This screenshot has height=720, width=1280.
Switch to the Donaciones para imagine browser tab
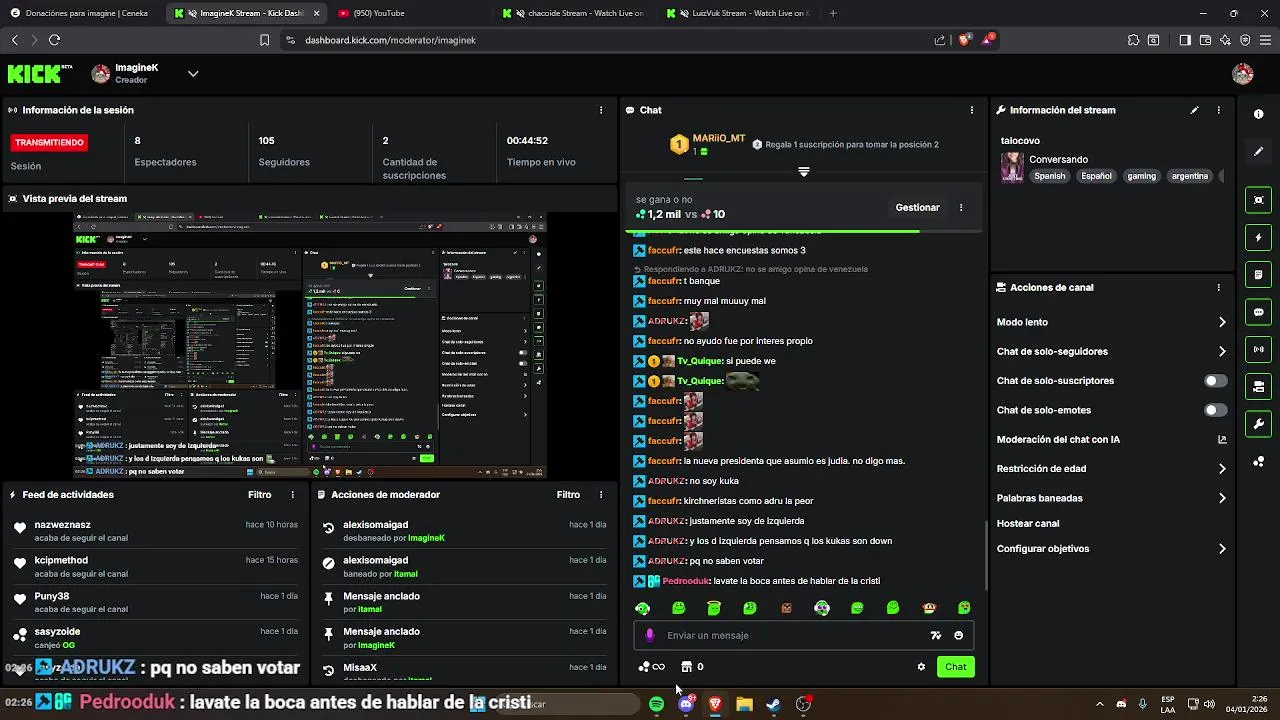[x=80, y=13]
